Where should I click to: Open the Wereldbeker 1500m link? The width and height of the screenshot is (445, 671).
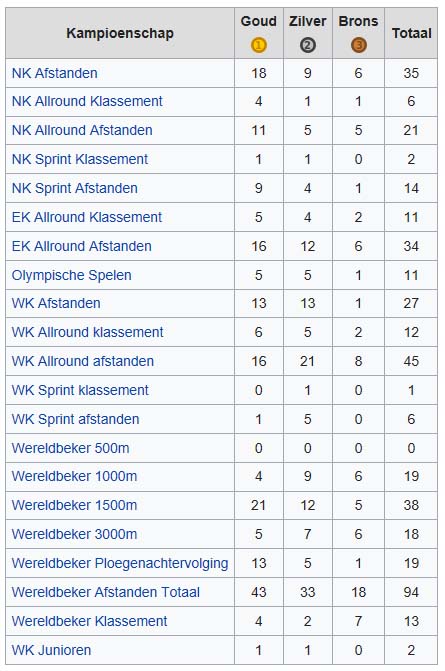(x=74, y=505)
